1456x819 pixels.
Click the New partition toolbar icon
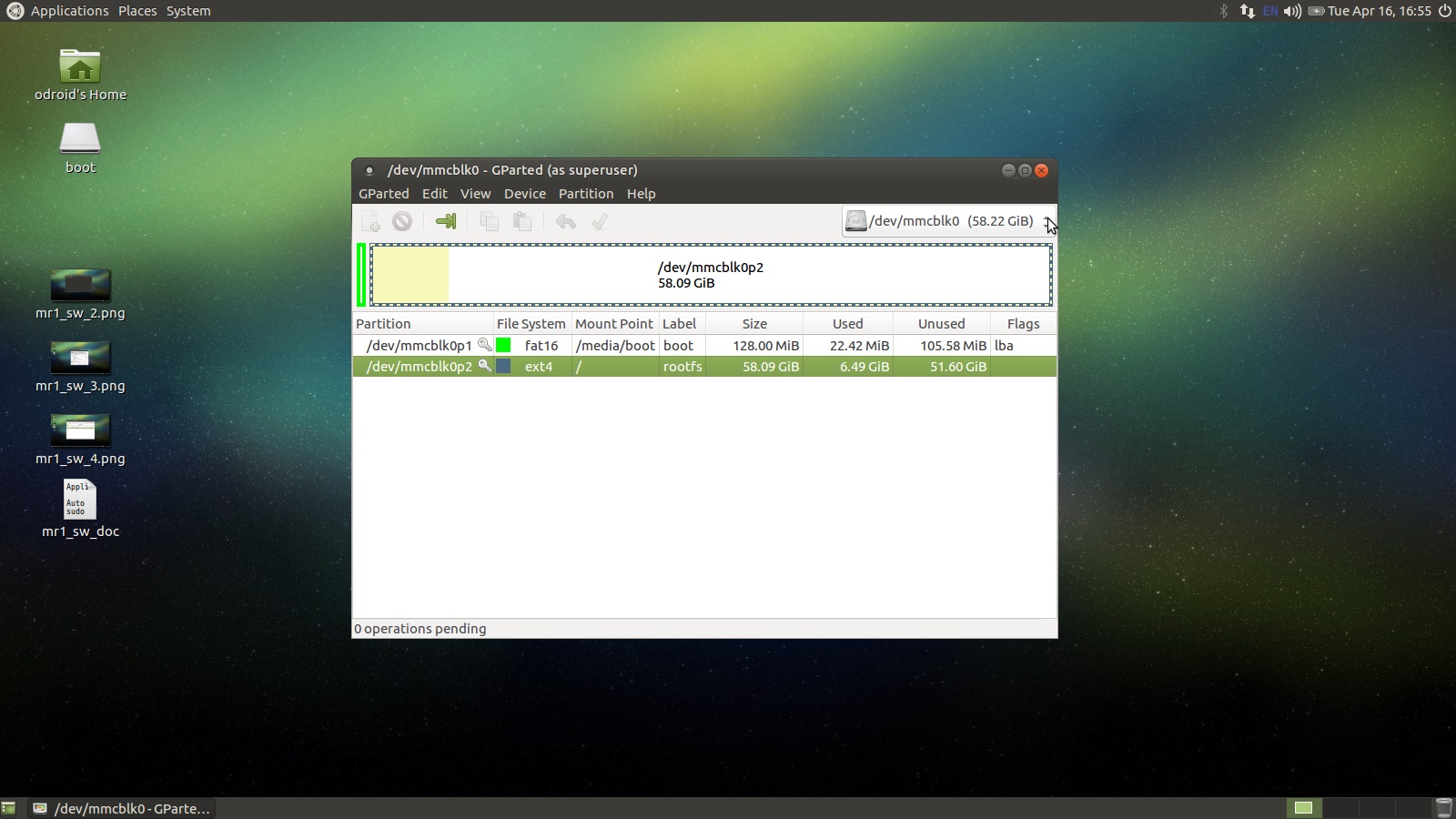click(370, 221)
